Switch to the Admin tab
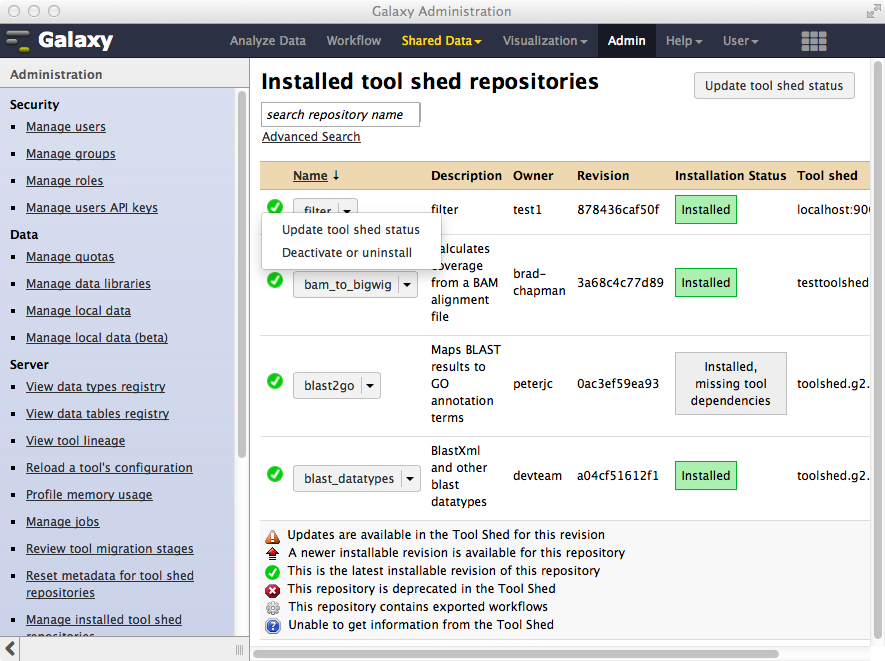Viewport: 885px width, 661px height. 626,41
